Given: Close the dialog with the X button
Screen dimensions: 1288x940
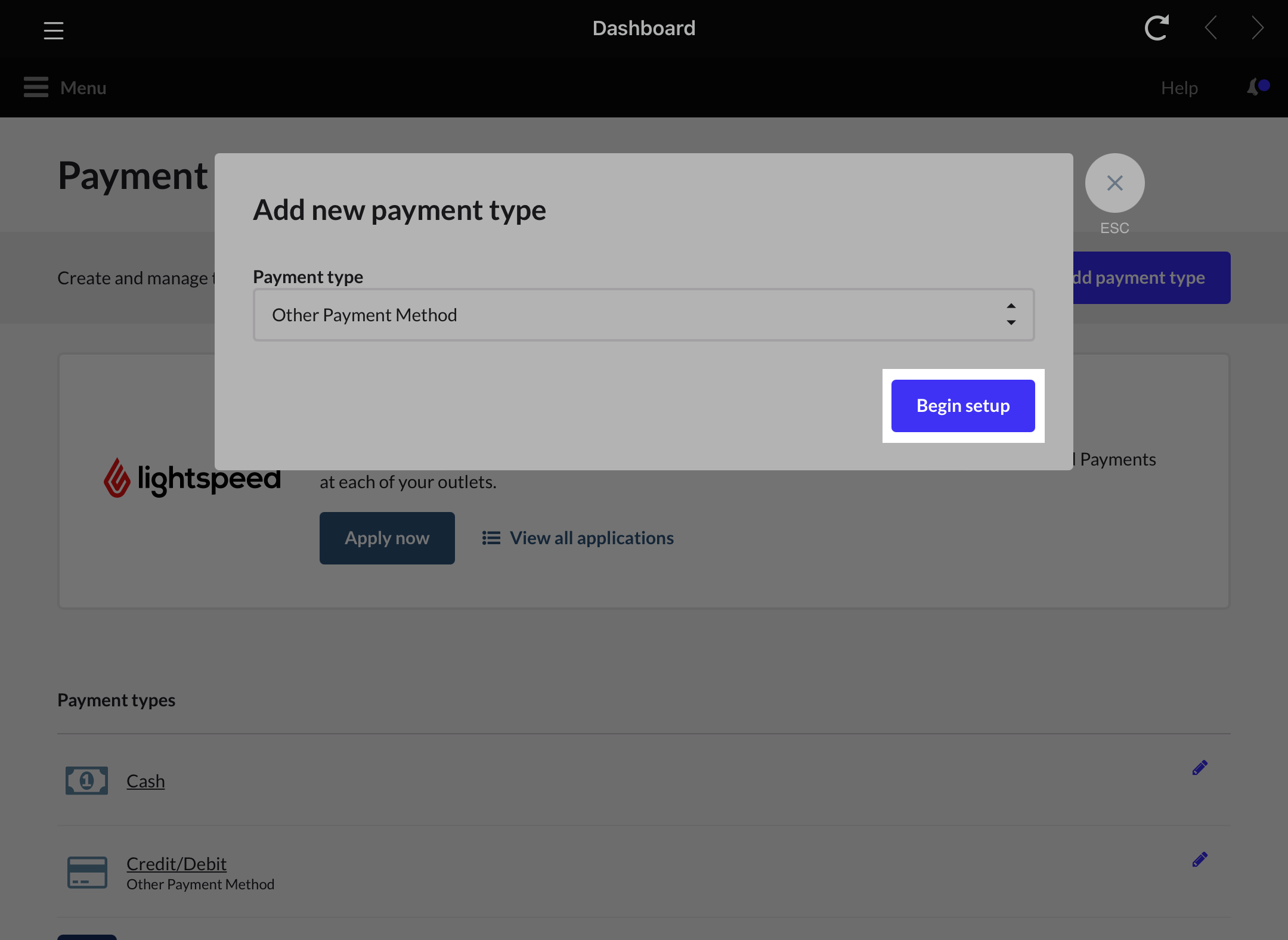Looking at the screenshot, I should [x=1114, y=183].
